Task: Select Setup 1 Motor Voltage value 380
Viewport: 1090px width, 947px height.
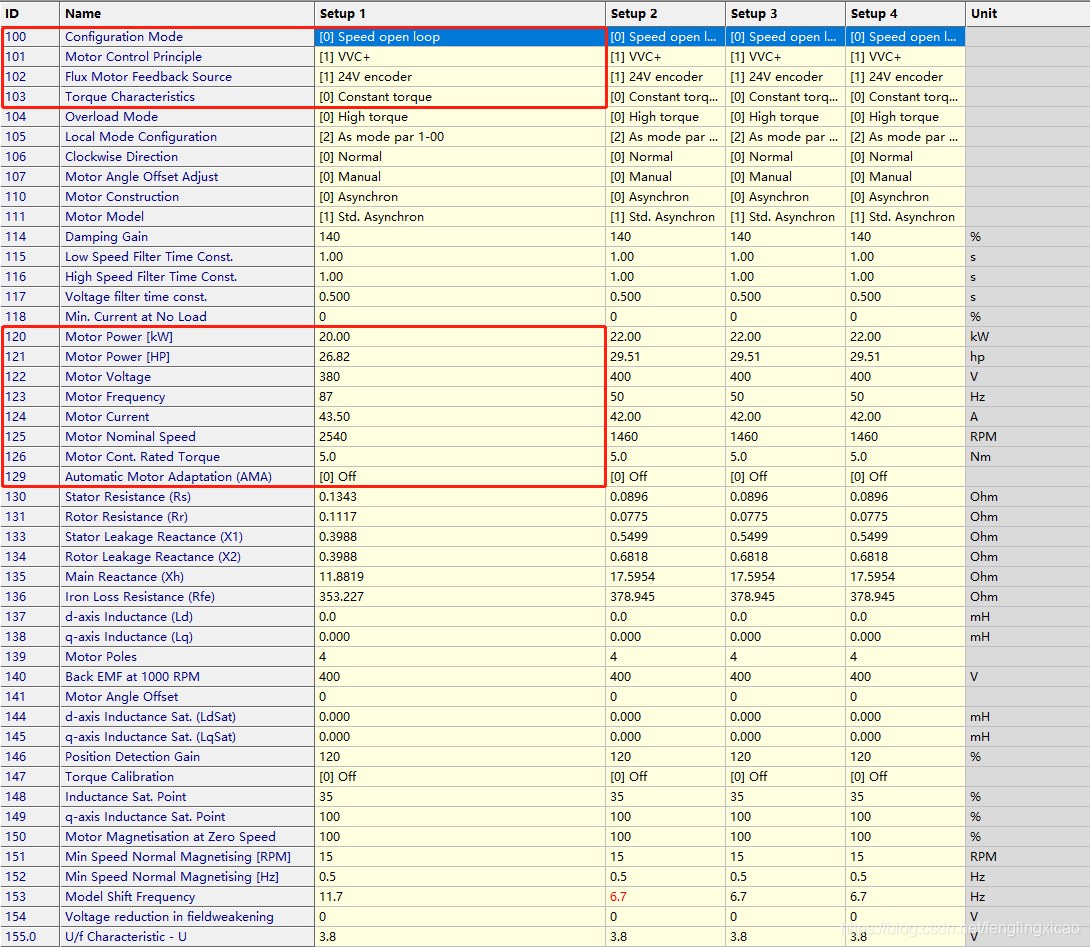Action: (459, 377)
